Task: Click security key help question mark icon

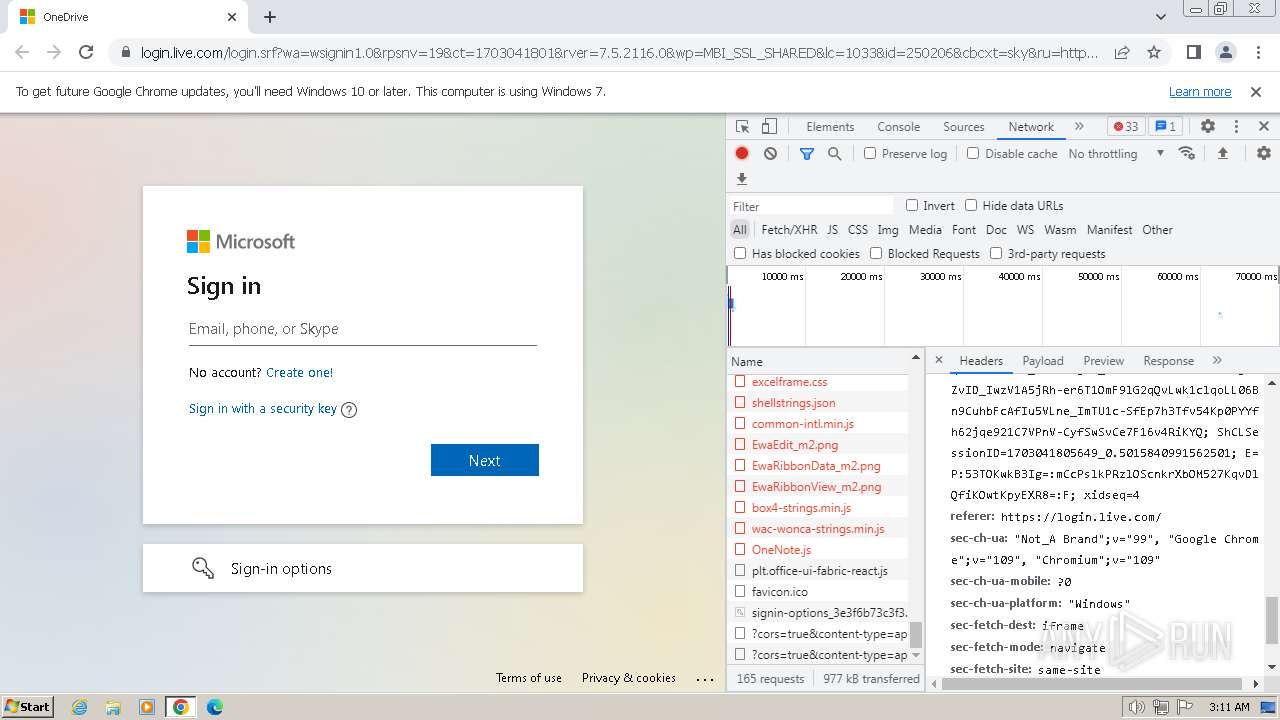Action: coord(349,409)
